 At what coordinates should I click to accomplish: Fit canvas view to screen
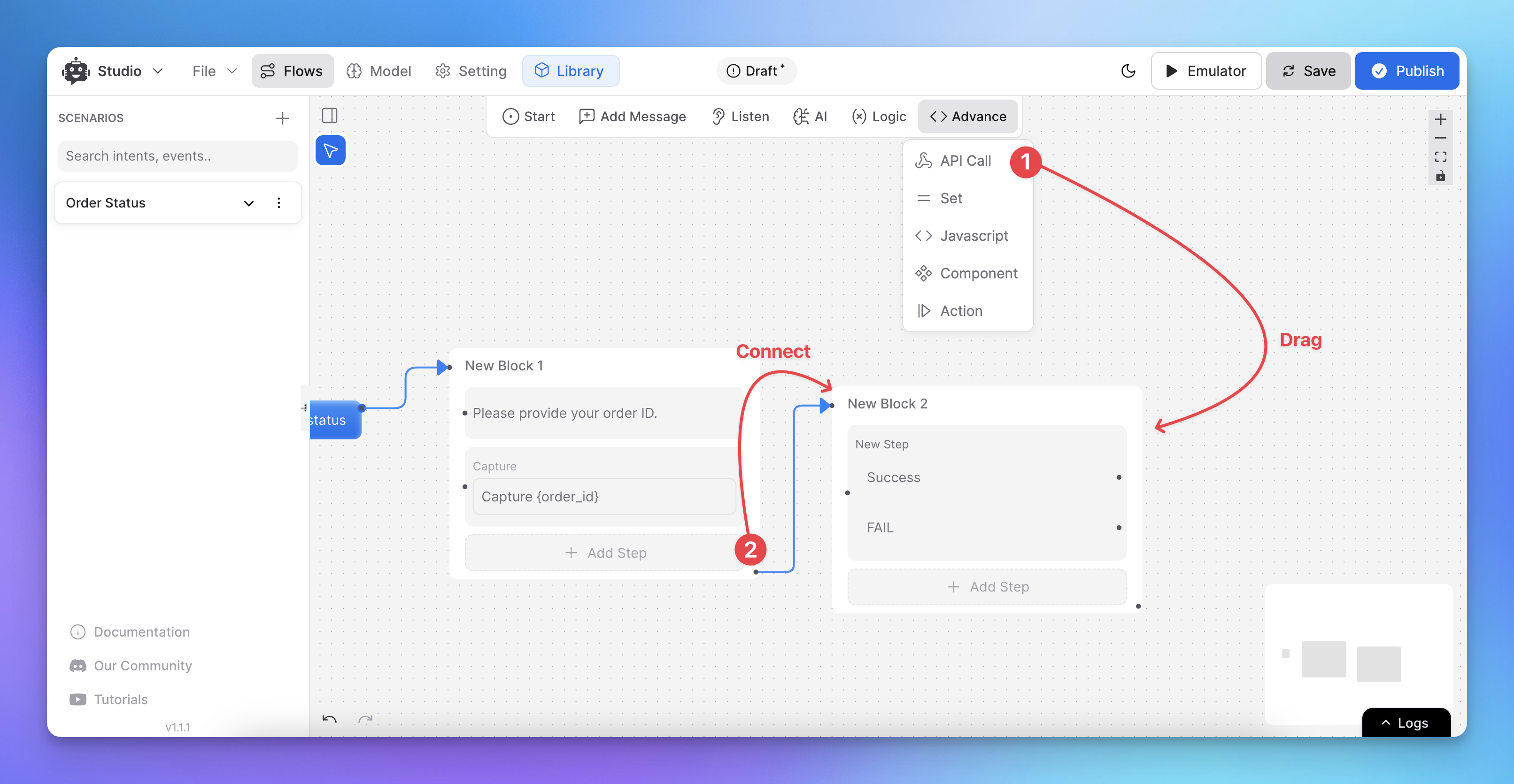click(1440, 157)
